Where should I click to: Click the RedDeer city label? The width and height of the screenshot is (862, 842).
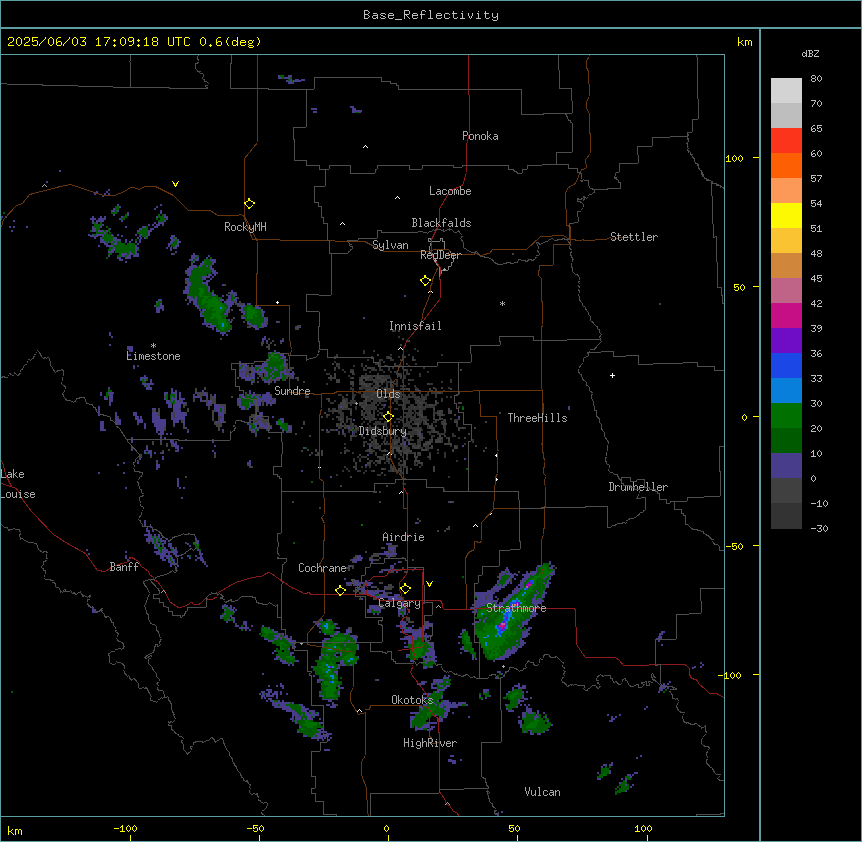pyautogui.click(x=440, y=255)
